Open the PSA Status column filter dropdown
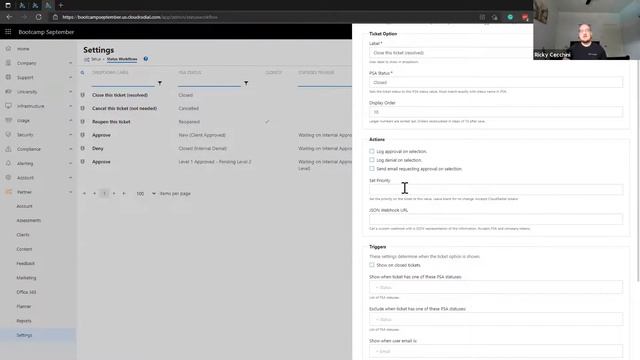 pos(246,83)
